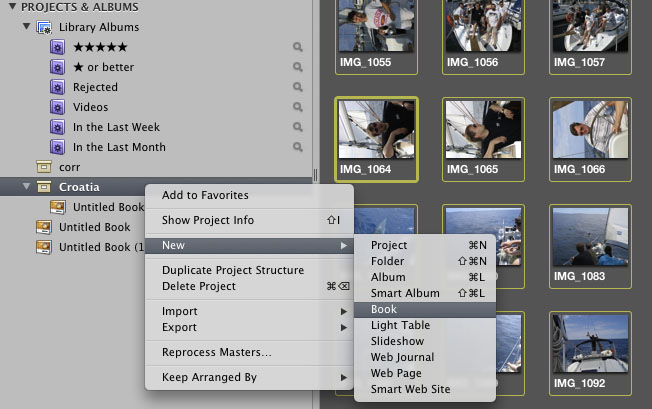Click the Videos smart album icon
The image size is (652, 409).
click(x=57, y=107)
